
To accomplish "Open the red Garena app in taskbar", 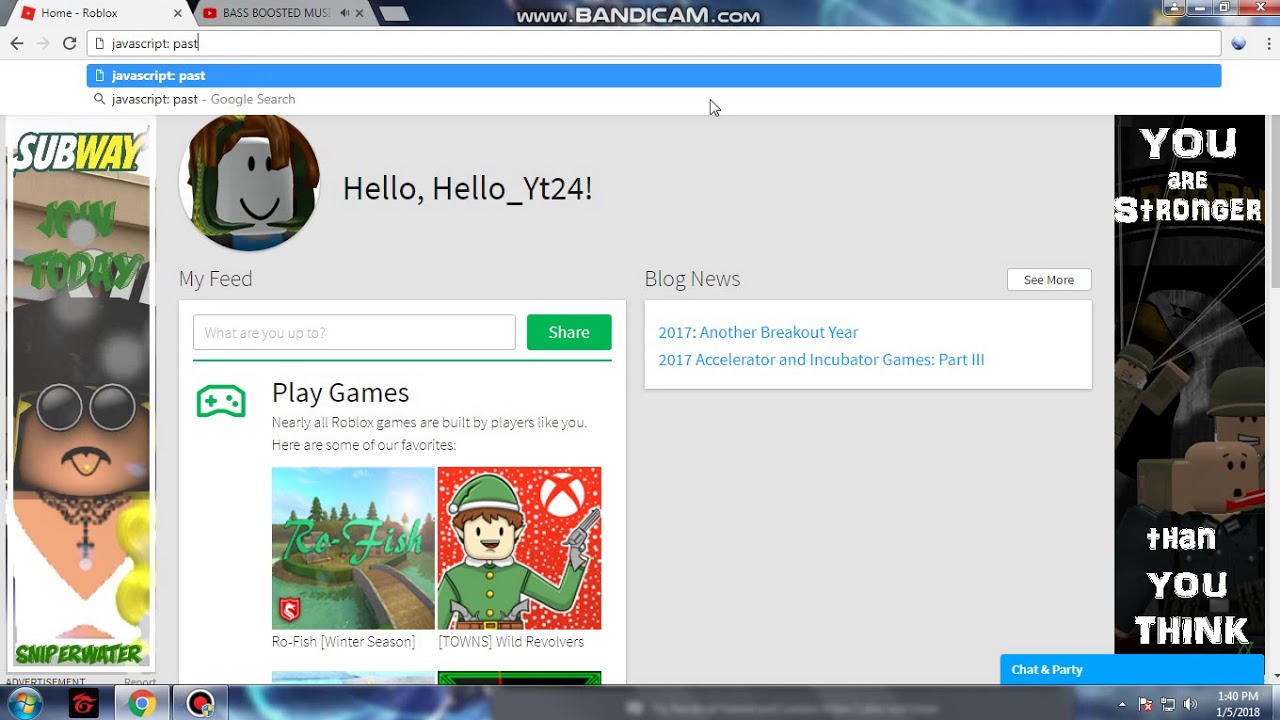I will click(84, 704).
